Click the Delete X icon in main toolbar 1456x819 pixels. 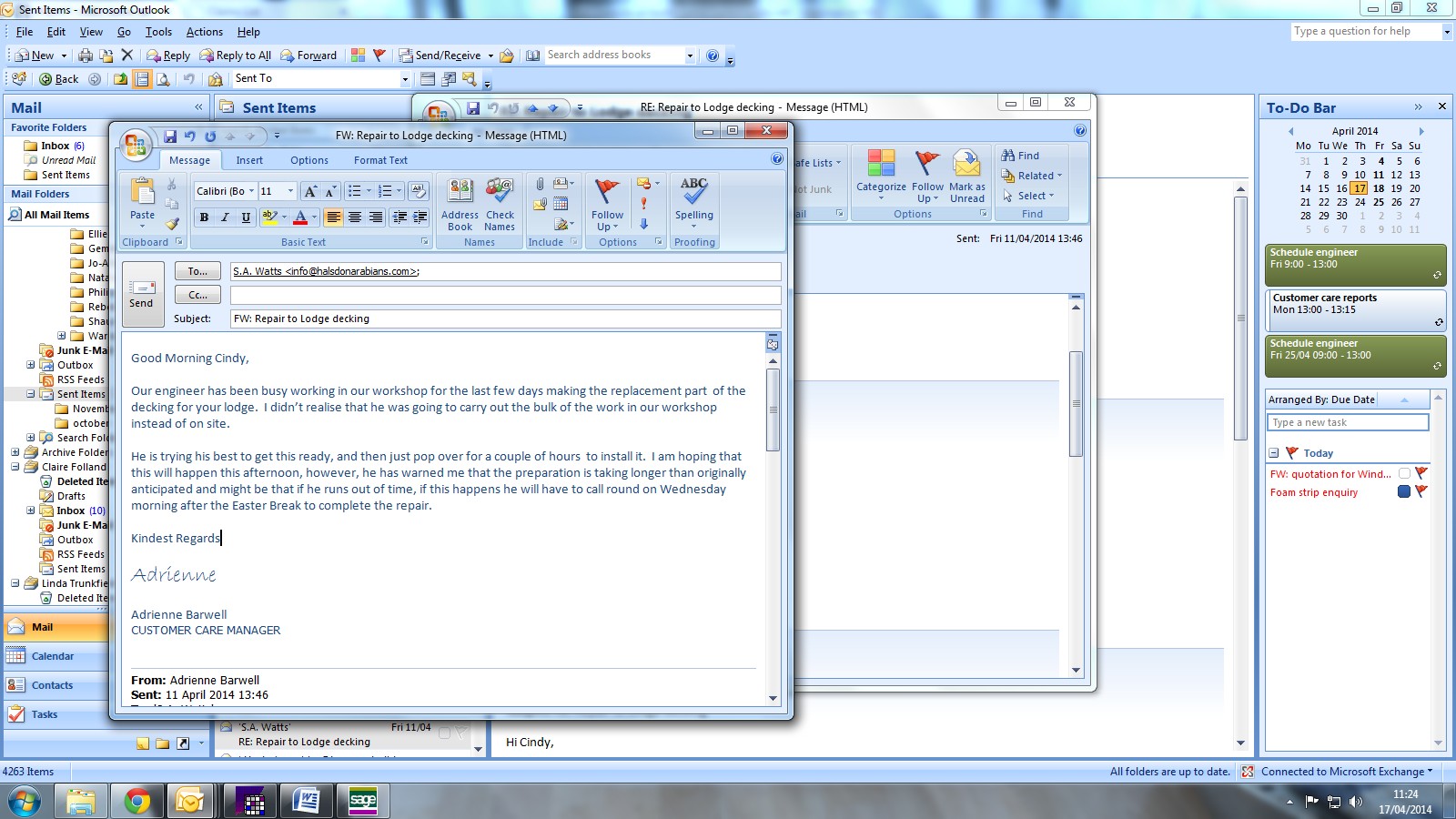[127, 56]
